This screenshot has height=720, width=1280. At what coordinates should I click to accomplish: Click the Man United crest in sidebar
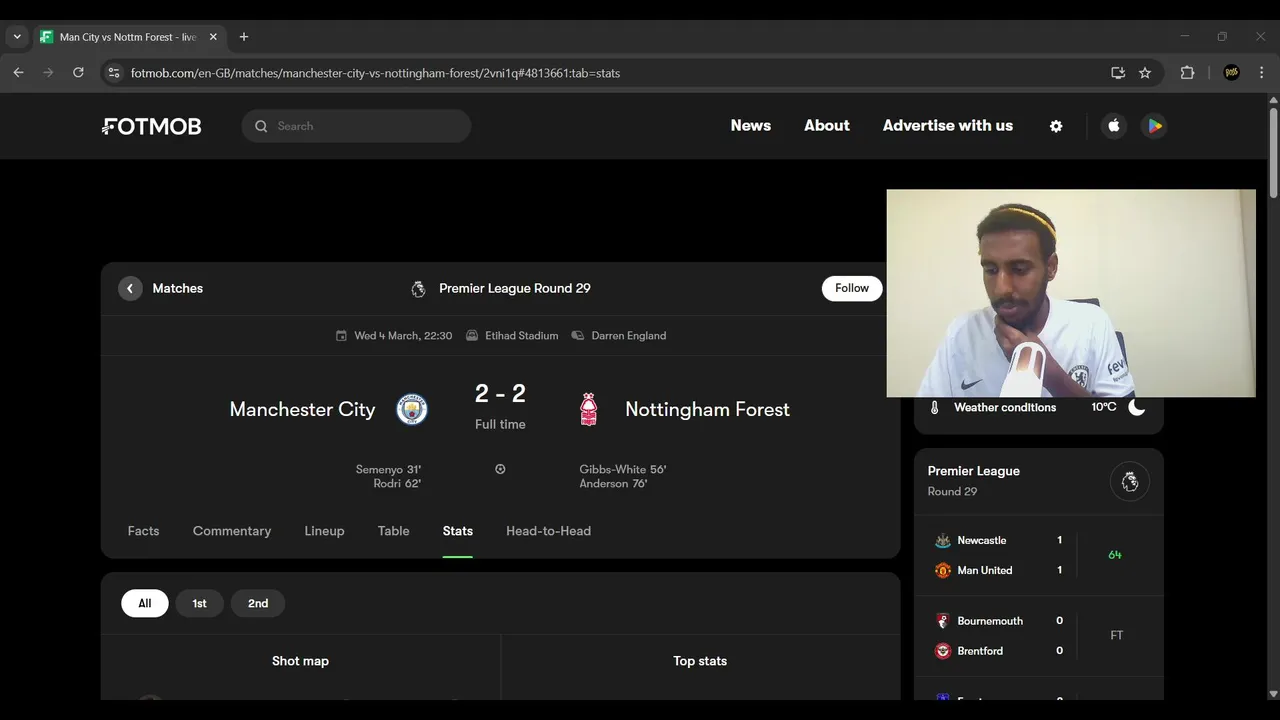click(942, 570)
